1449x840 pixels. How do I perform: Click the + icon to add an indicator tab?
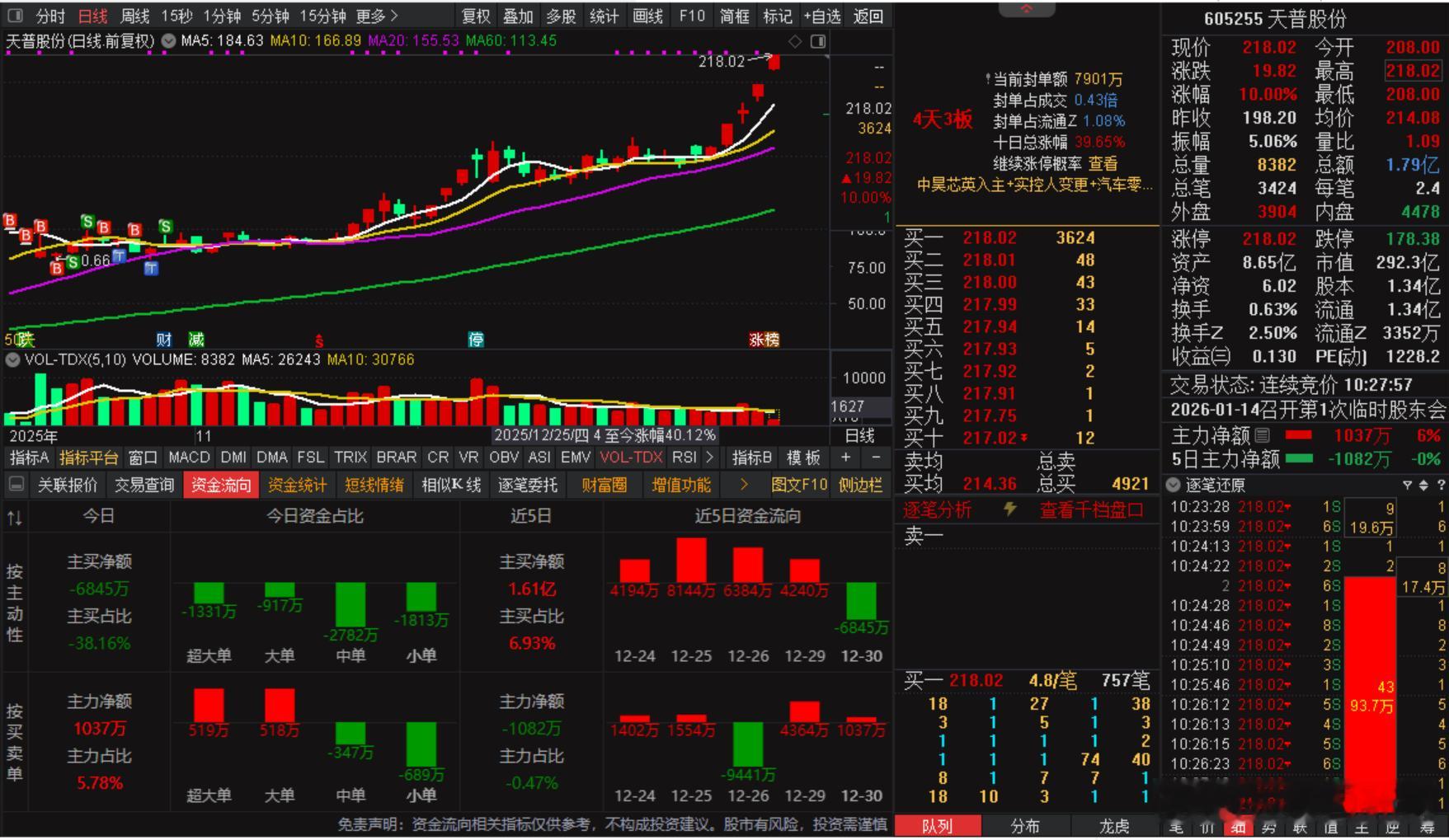[x=844, y=458]
